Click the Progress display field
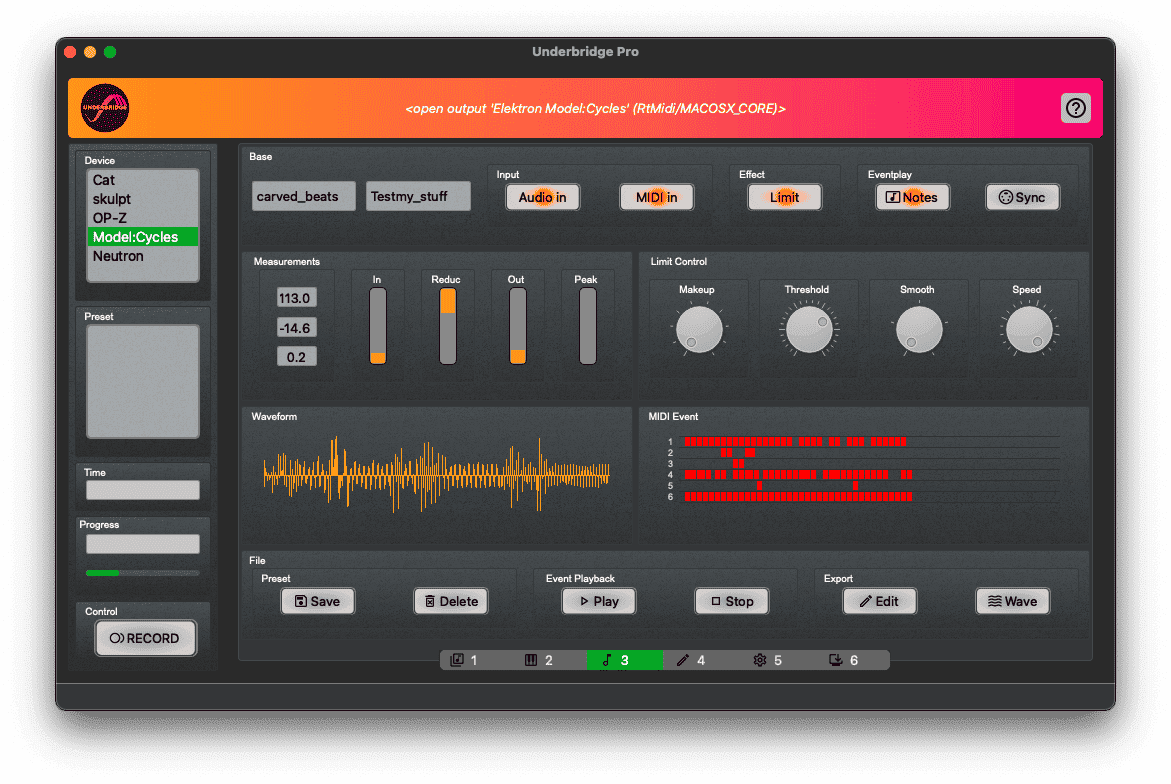Image resolution: width=1171 pixels, height=784 pixels. [143, 544]
